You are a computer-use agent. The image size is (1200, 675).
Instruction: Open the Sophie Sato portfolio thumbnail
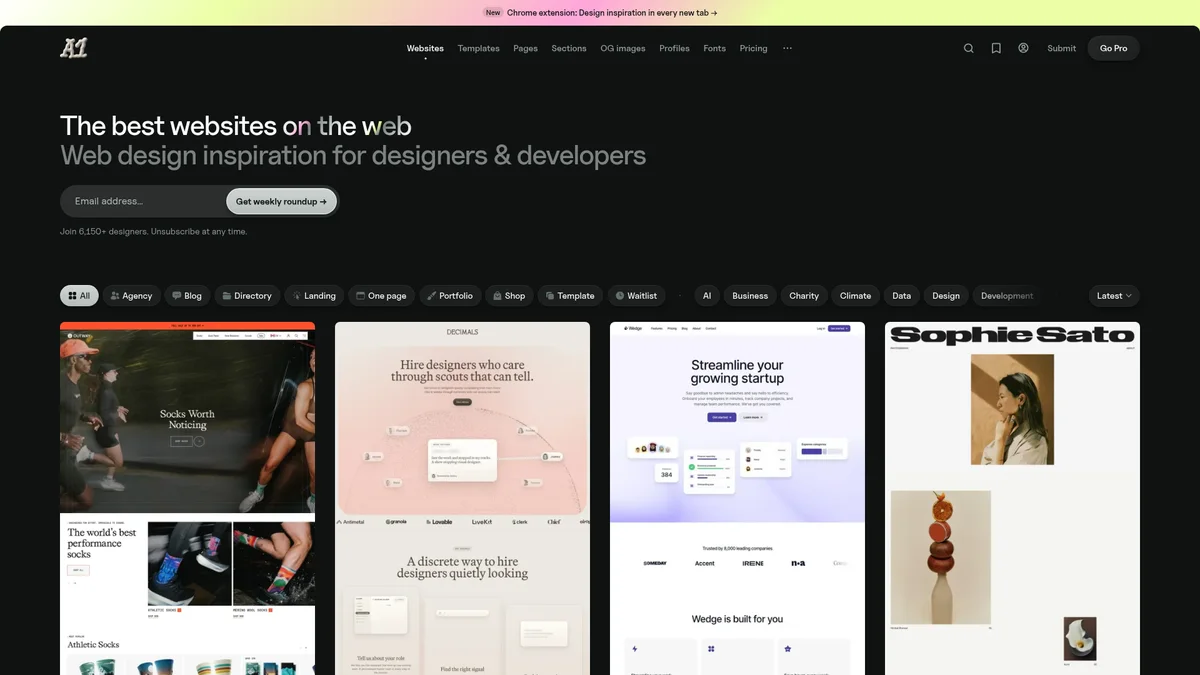[x=1012, y=498]
